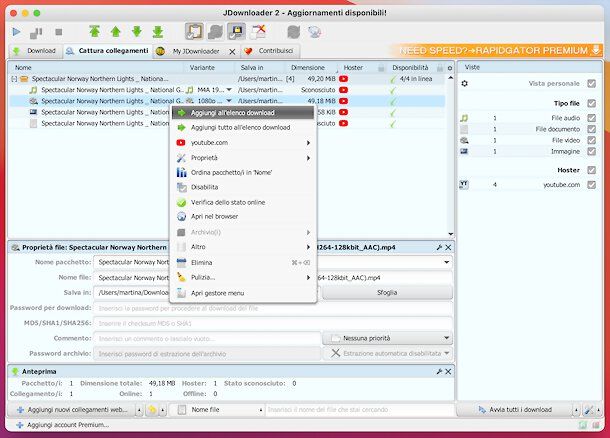
Task: Select Ordina pacchetto/i in 'Nome'
Action: pyautogui.click(x=243, y=172)
